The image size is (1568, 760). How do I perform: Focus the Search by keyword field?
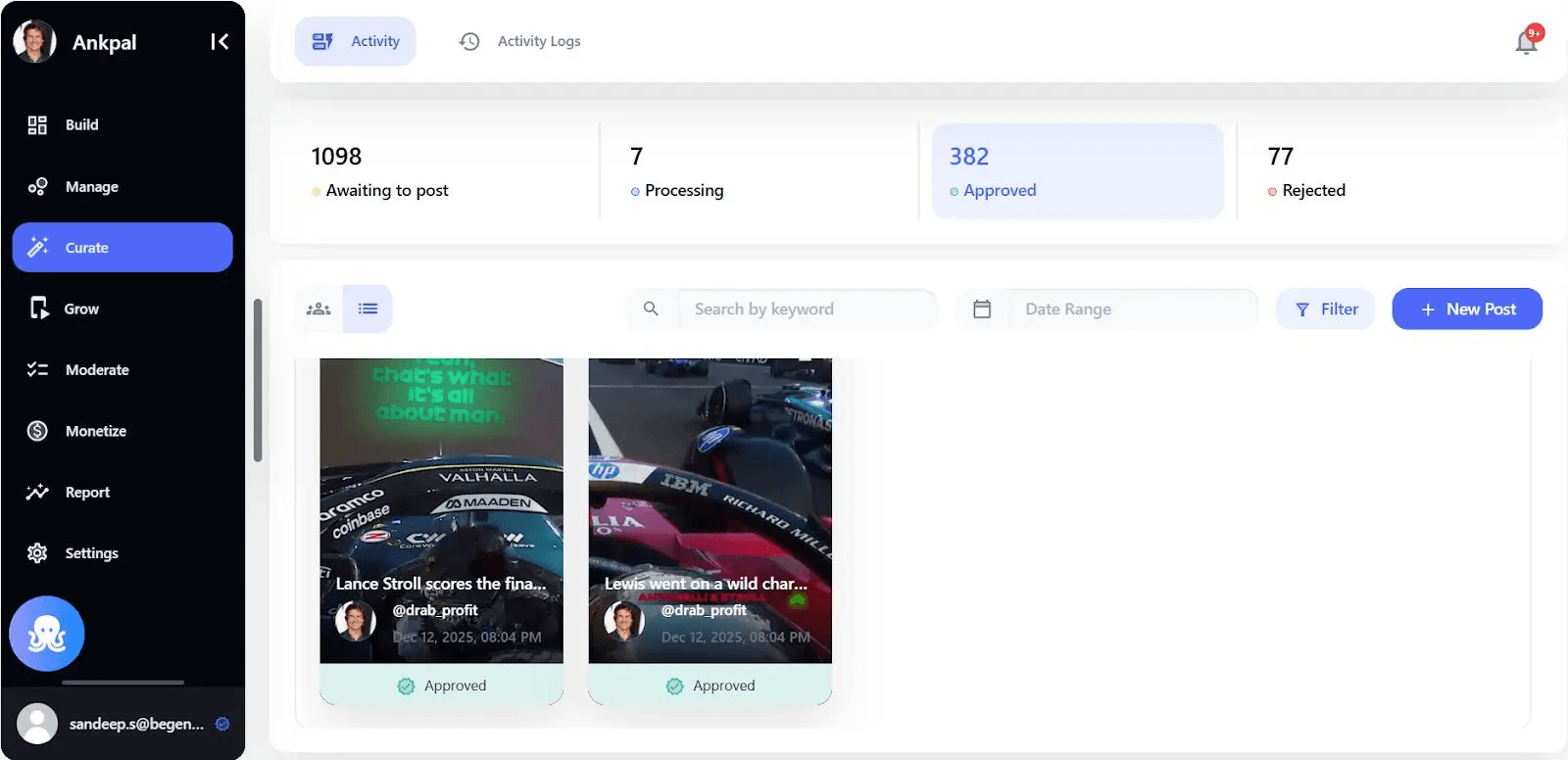[x=808, y=309]
